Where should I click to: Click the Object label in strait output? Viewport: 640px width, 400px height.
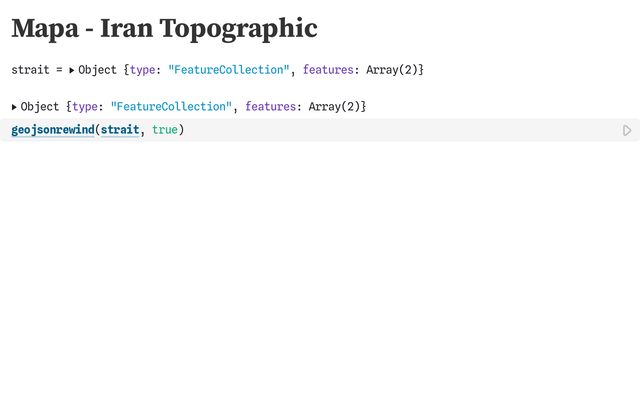pyautogui.click(x=97, y=70)
